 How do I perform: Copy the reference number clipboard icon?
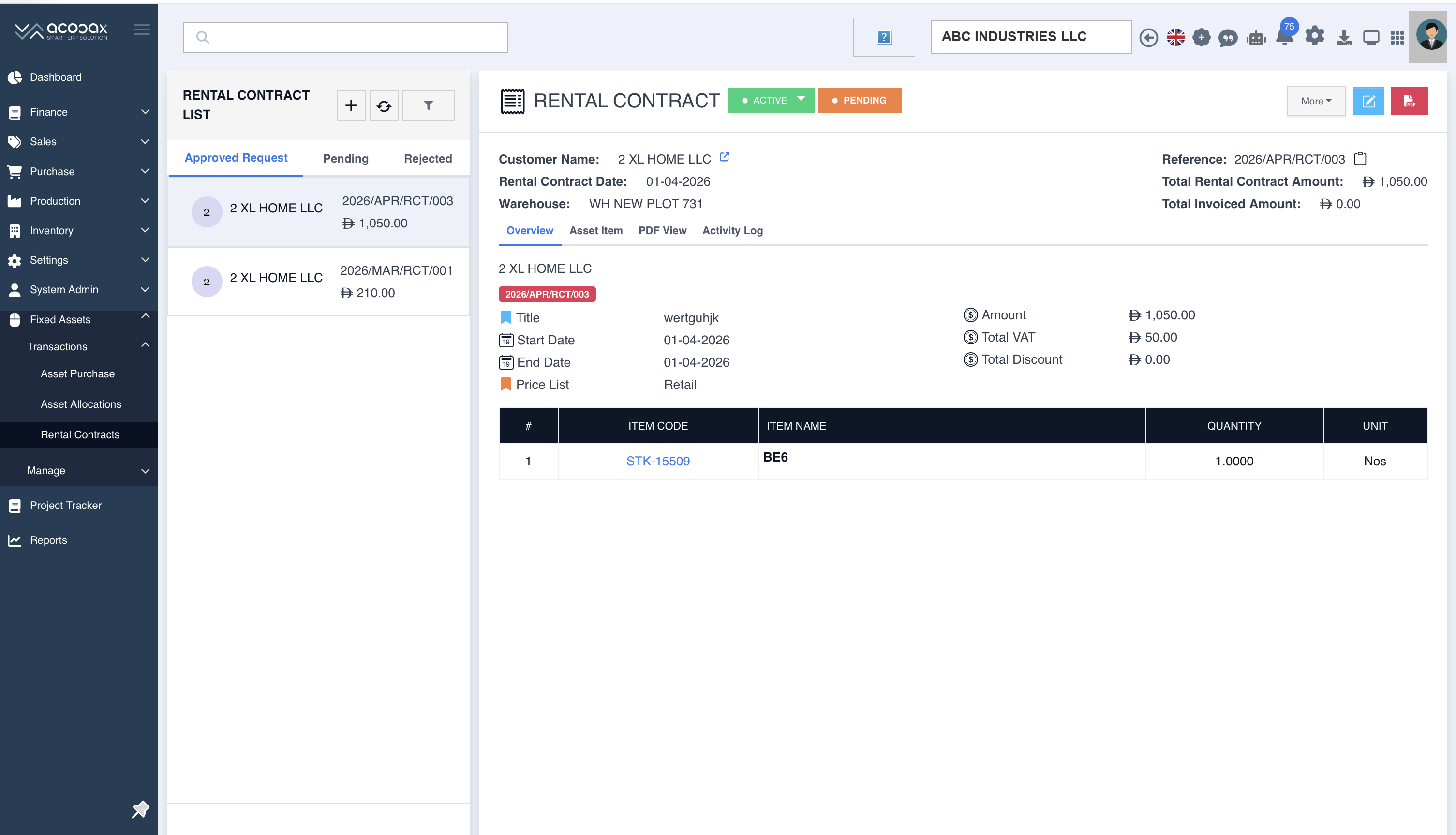point(1360,159)
